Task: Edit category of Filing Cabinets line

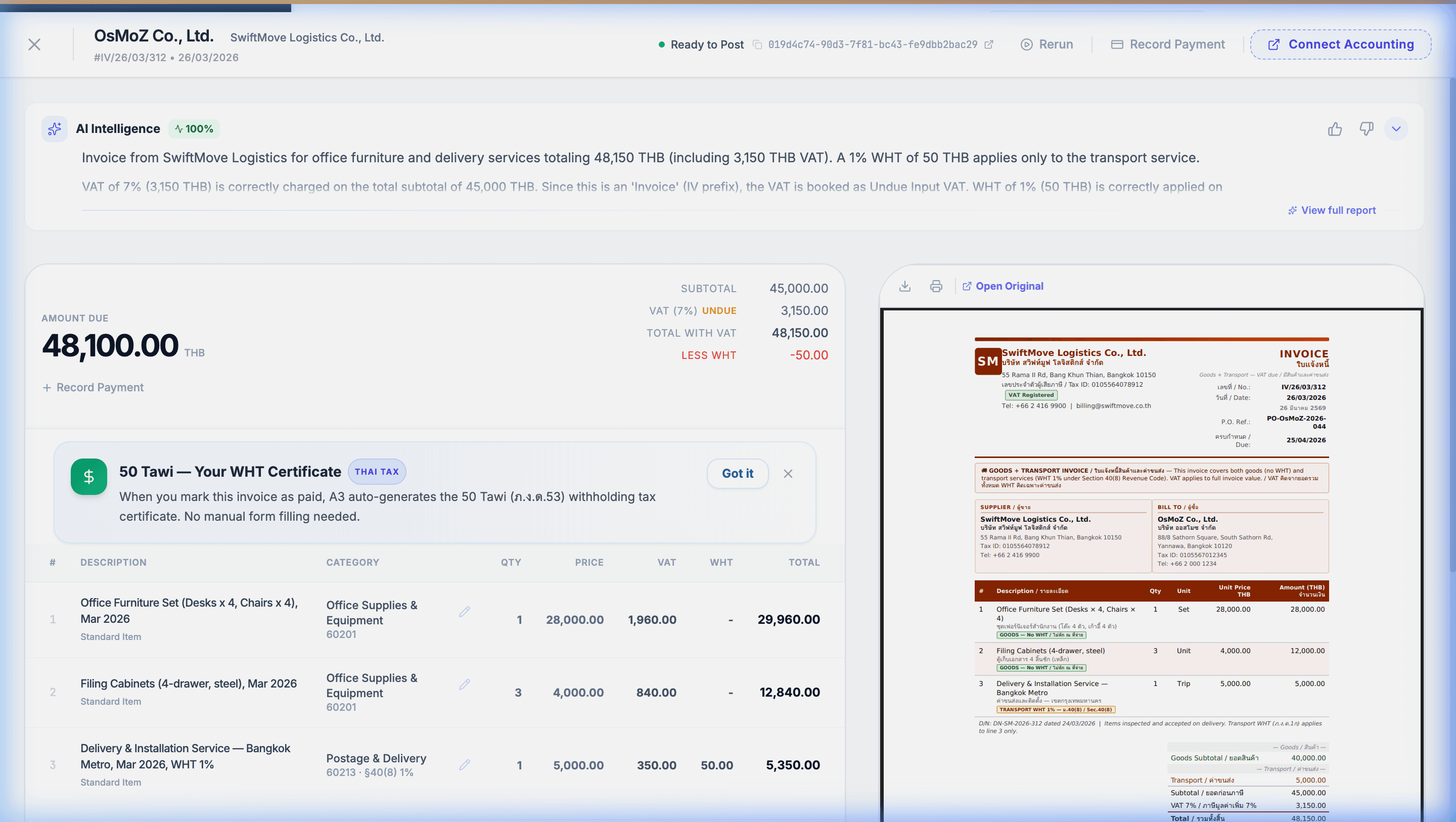Action: tap(465, 684)
